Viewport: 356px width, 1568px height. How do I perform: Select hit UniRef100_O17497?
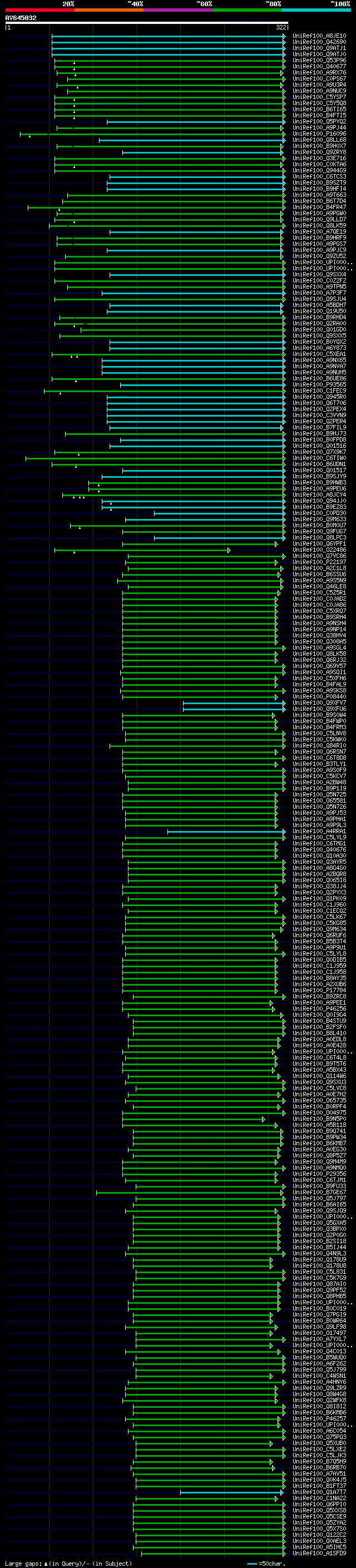pyautogui.click(x=319, y=1333)
